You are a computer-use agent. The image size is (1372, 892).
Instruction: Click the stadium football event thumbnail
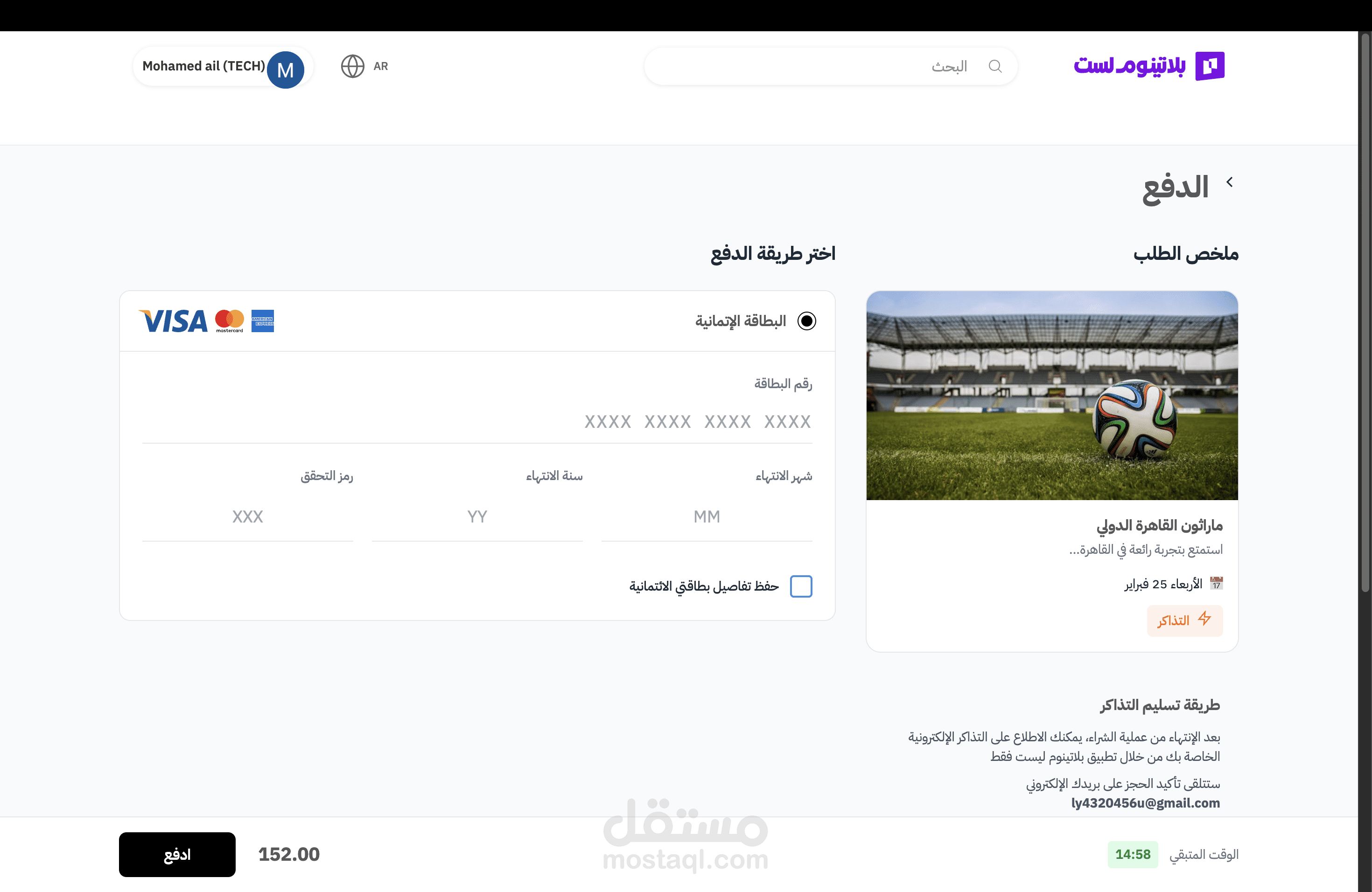pos(1052,395)
